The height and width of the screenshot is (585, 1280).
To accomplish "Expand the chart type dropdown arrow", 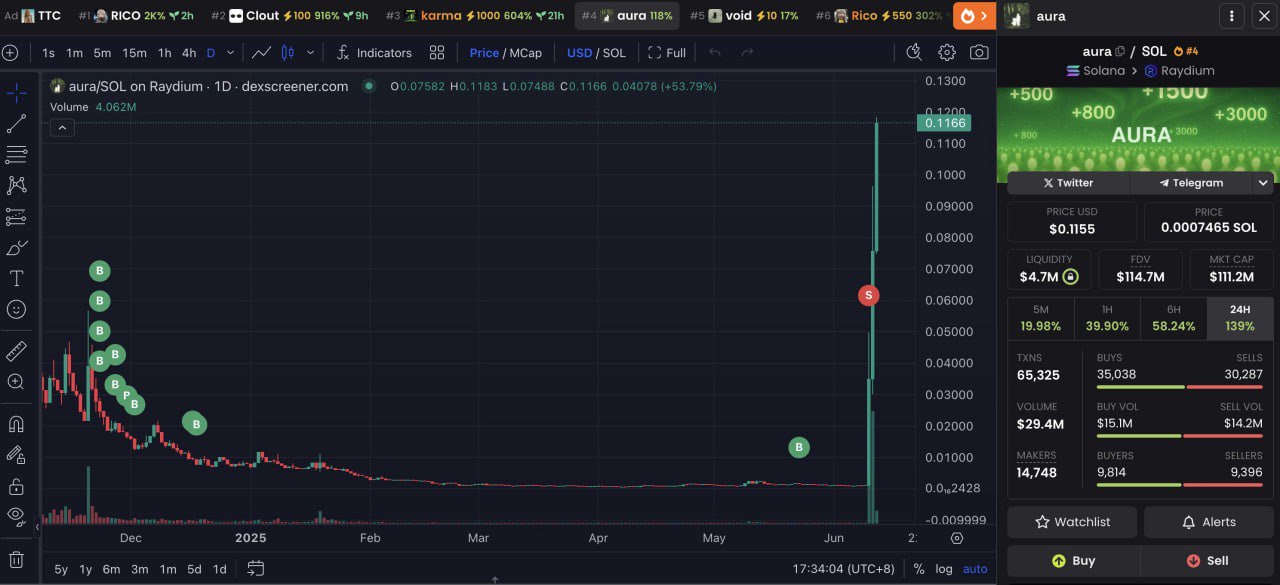I will coord(310,53).
